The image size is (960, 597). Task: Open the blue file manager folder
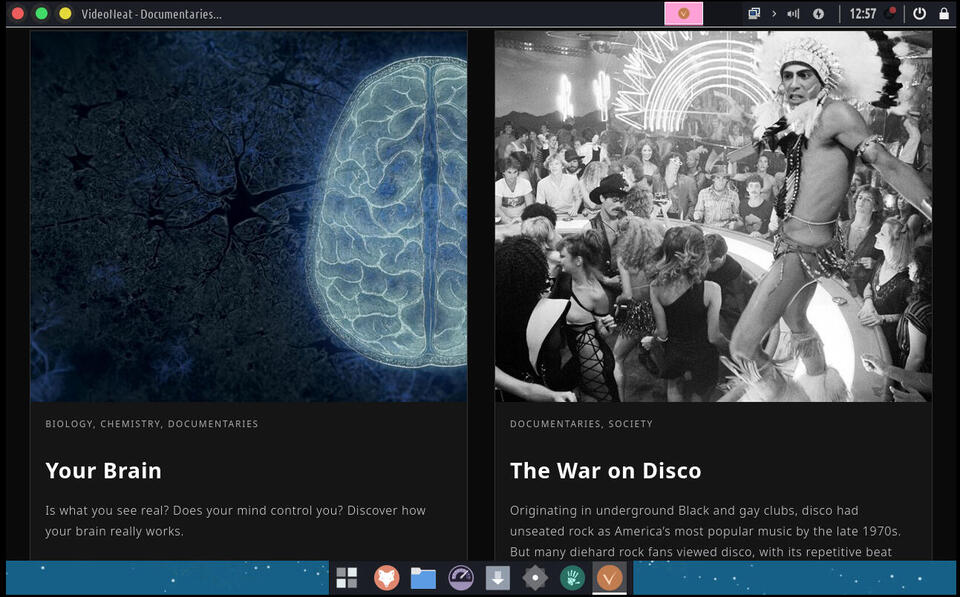point(423,578)
